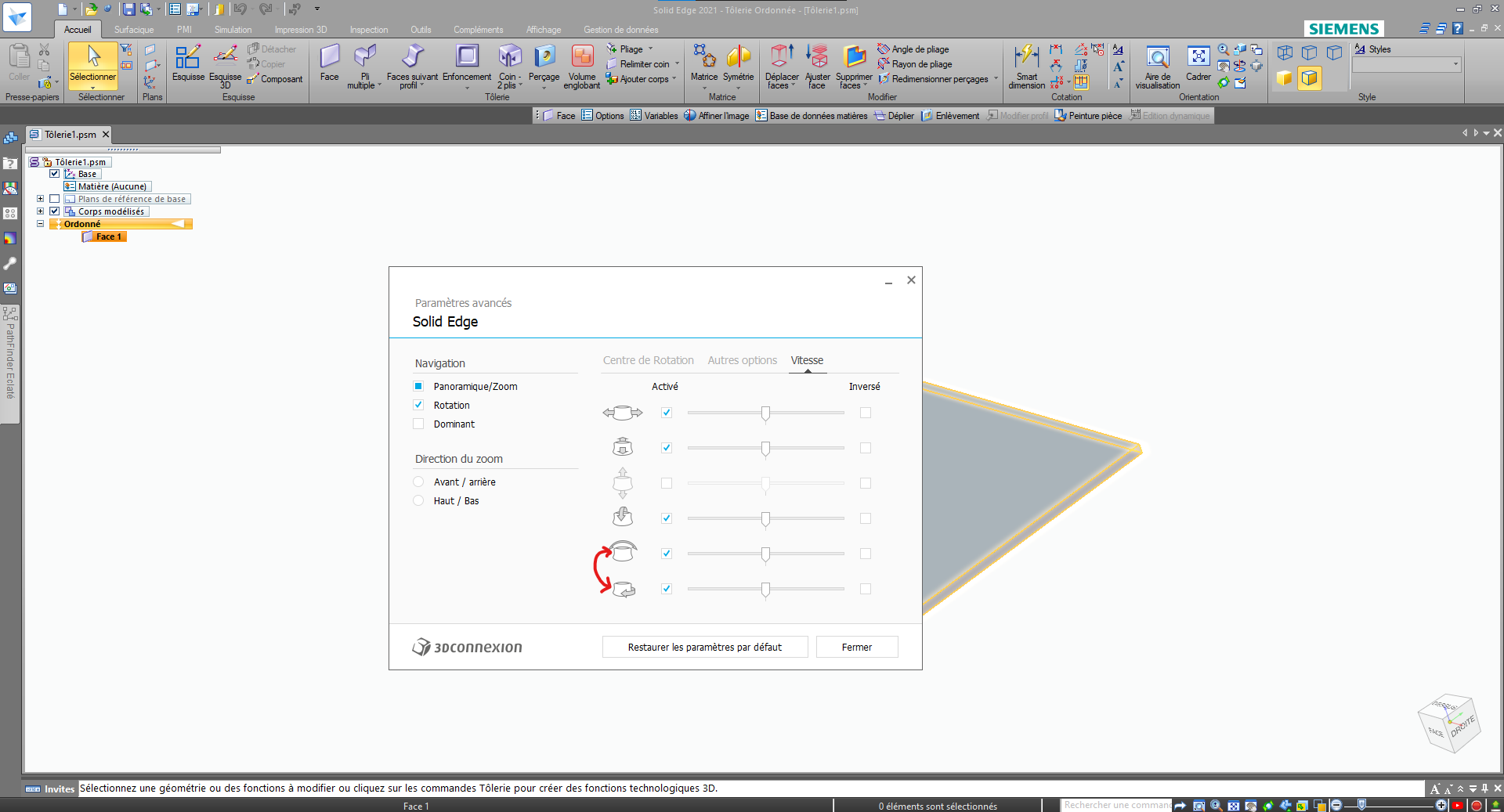Select Faces suivant profil tool
This screenshot has height=812, width=1504.
(412, 66)
